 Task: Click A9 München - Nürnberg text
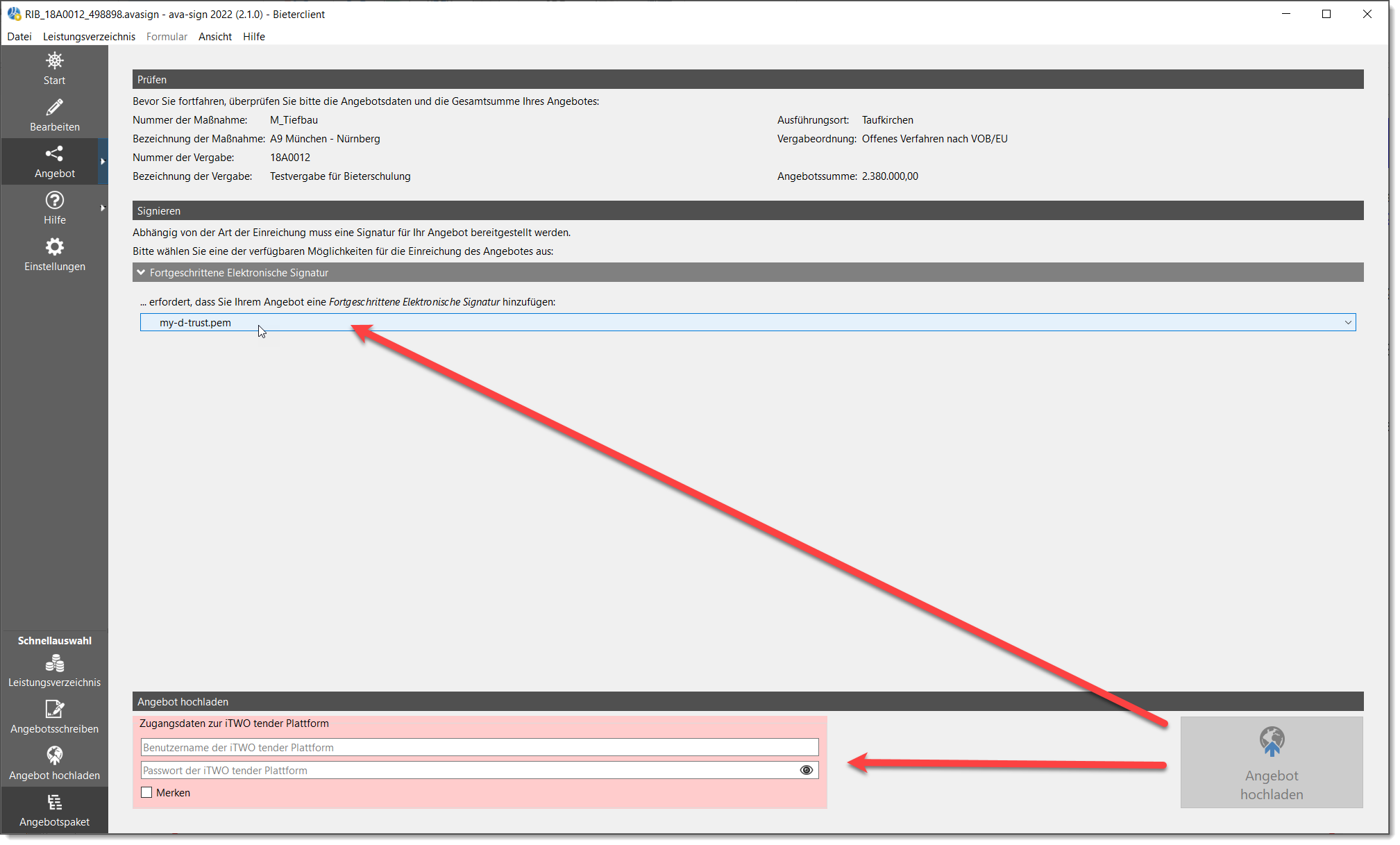pyautogui.click(x=325, y=139)
